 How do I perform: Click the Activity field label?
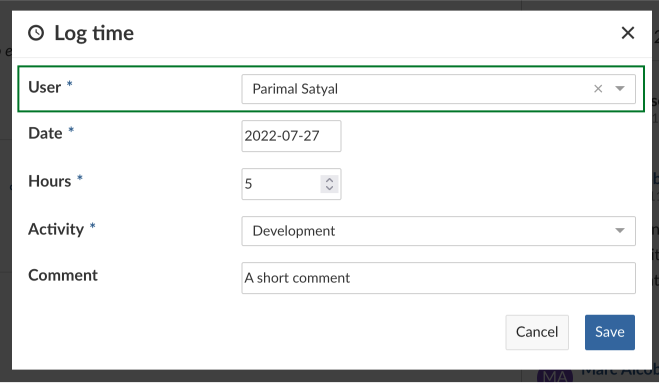click(56, 230)
